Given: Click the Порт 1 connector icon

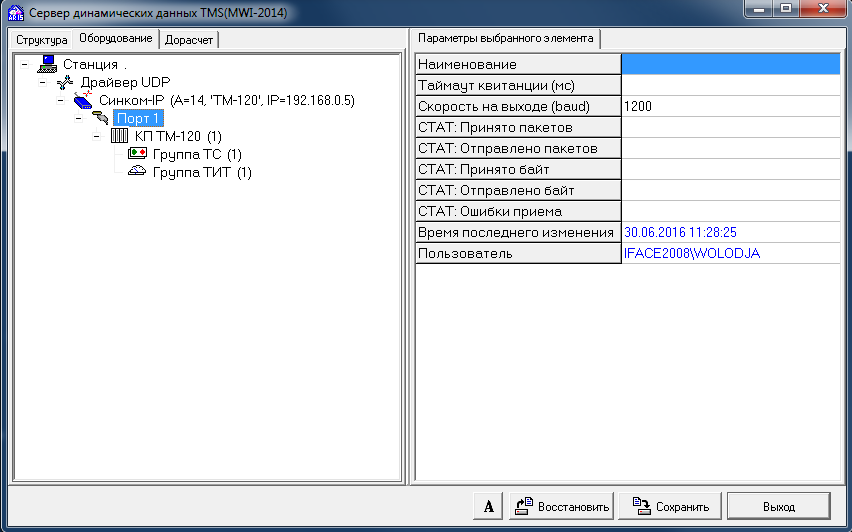Looking at the screenshot, I should (x=101, y=119).
